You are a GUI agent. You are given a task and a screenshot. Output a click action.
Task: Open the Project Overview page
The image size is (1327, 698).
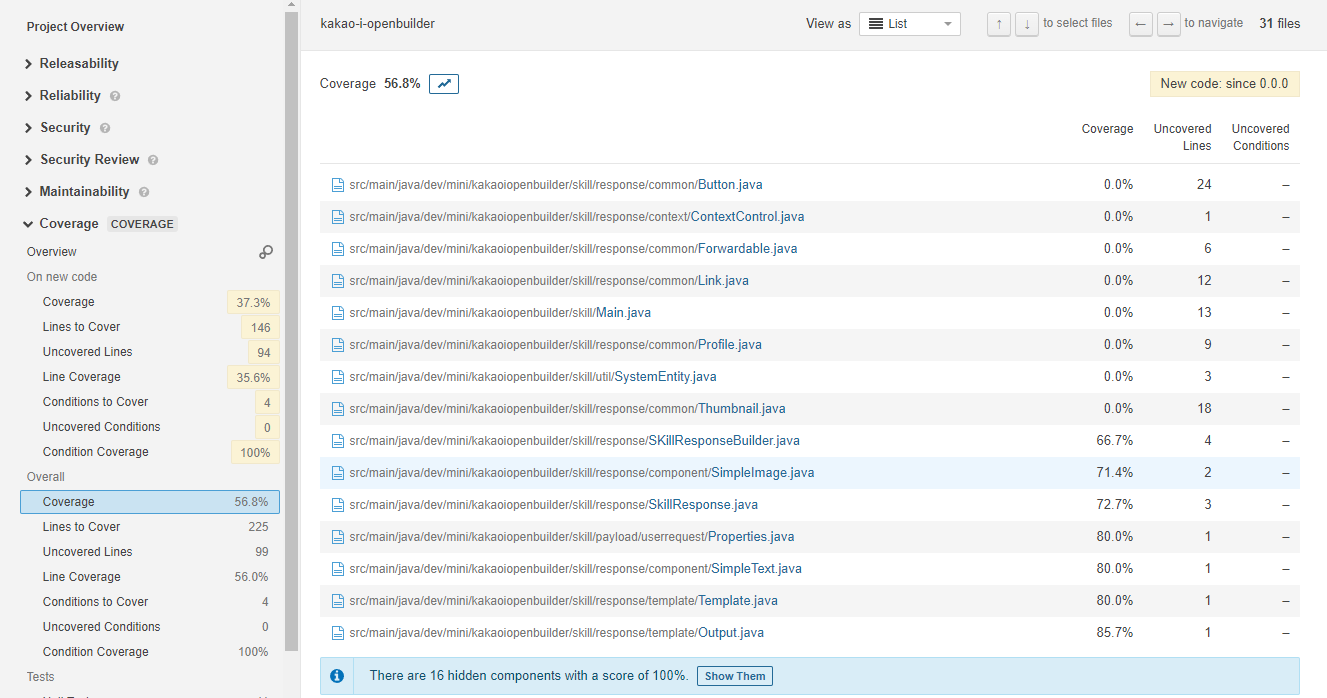tap(75, 26)
